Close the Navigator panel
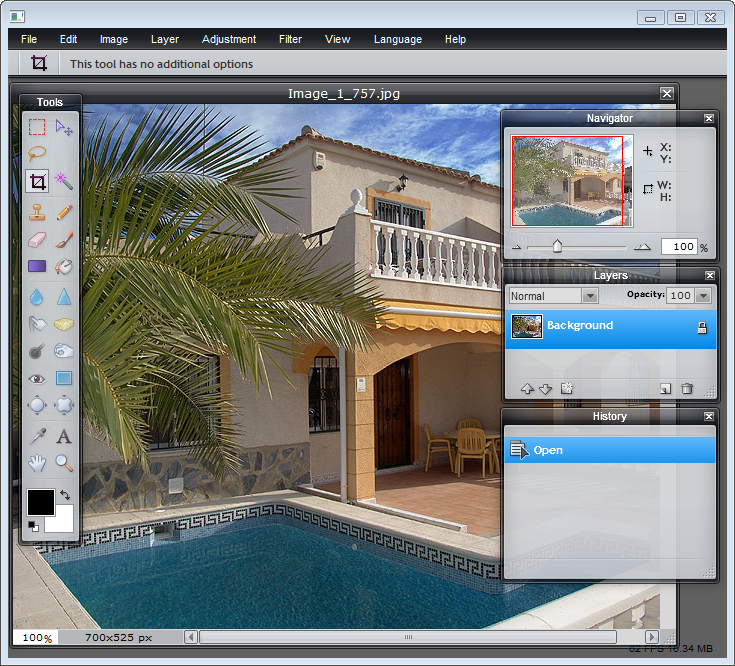Image resolution: width=735 pixels, height=666 pixels. pos(709,119)
